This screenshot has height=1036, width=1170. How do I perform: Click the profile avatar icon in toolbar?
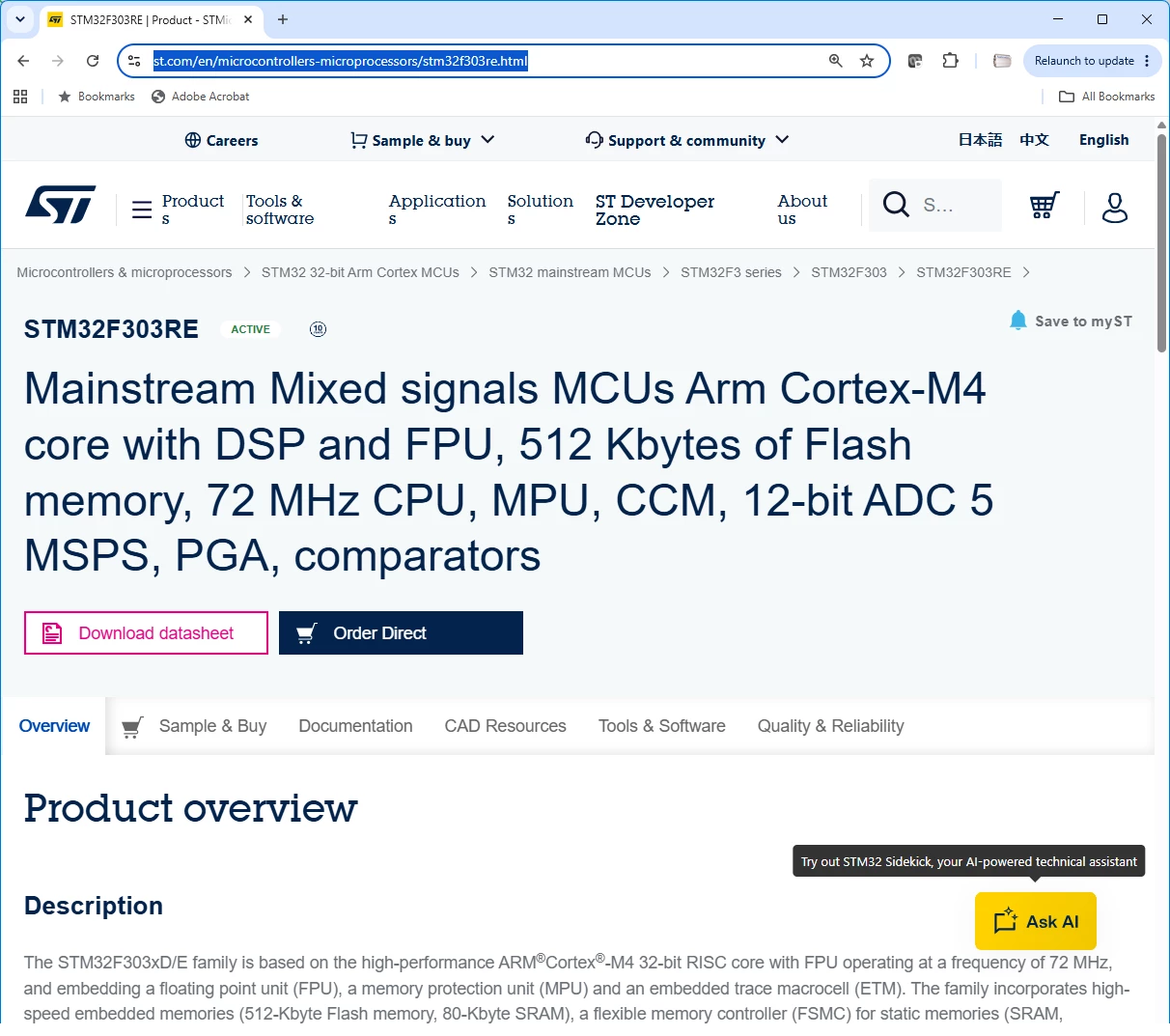(x=1002, y=61)
